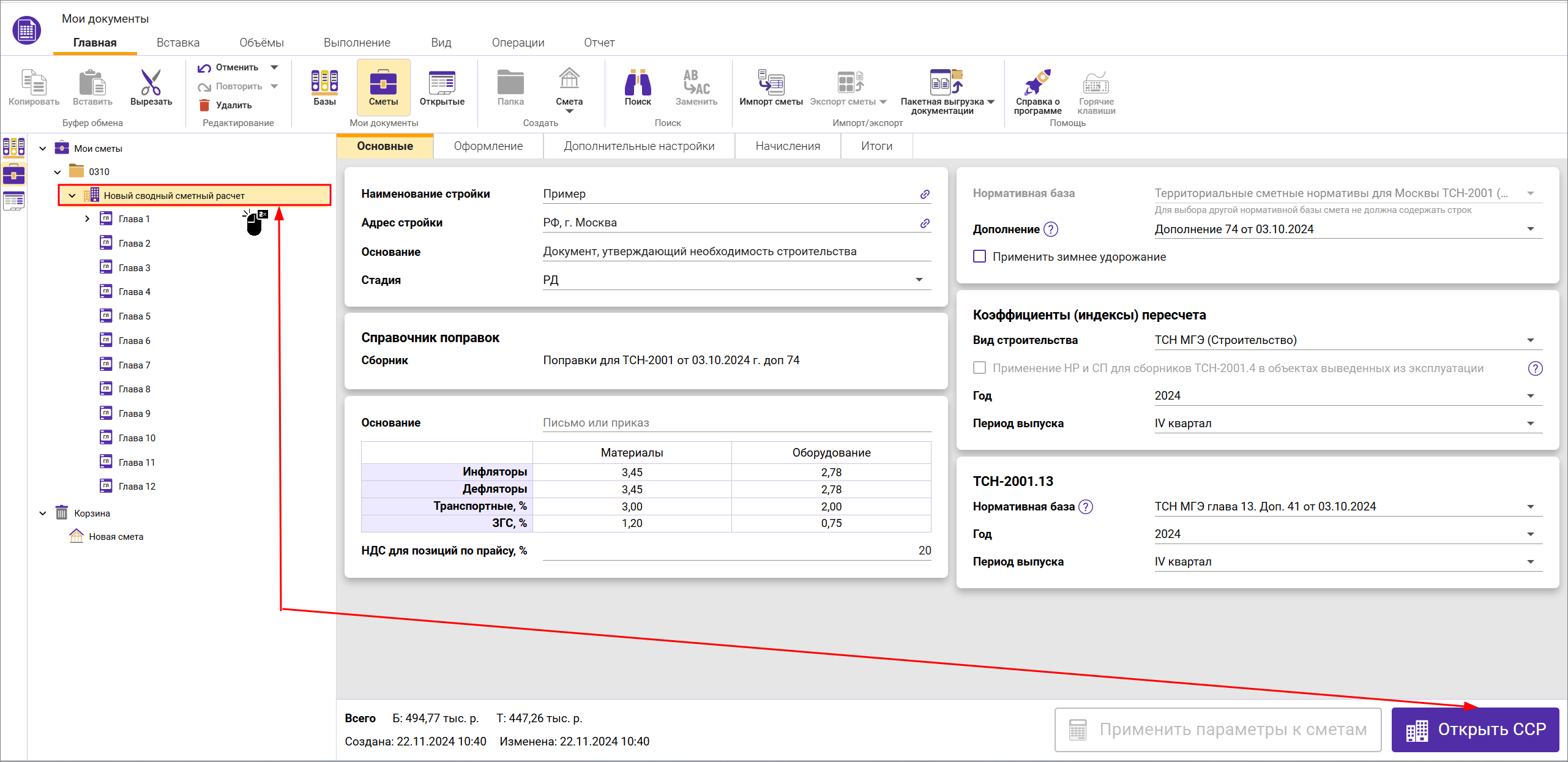Open the Стадия dropdown
Viewport: 1568px width, 762px height.
pyautogui.click(x=919, y=280)
